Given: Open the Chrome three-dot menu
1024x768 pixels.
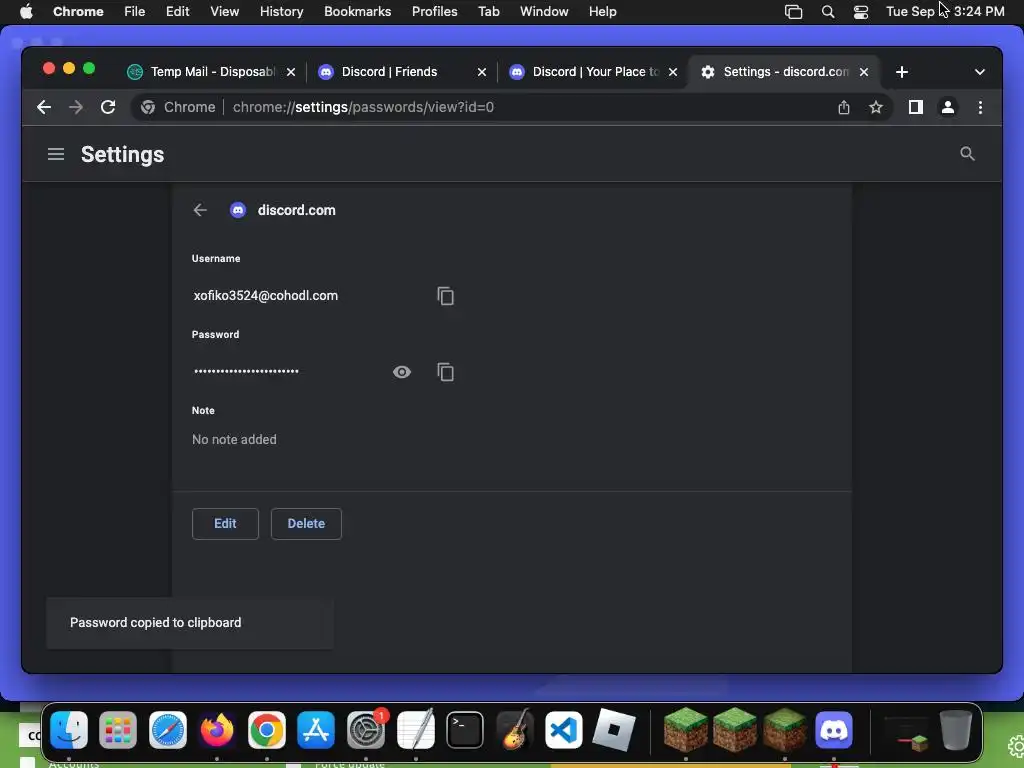Looking at the screenshot, I should [x=980, y=107].
